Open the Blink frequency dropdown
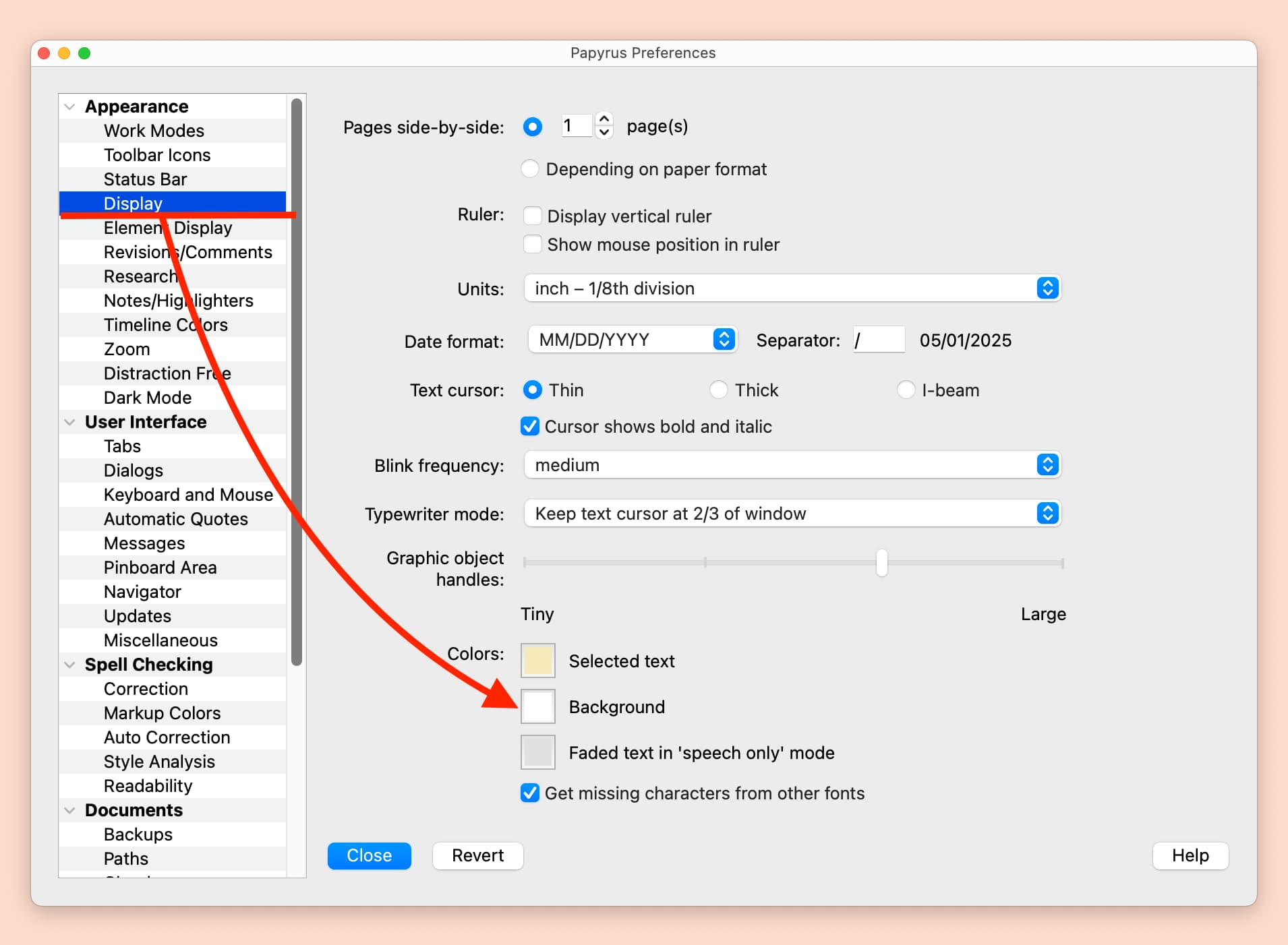Screen dimensions: 1288x945 [x=792, y=465]
